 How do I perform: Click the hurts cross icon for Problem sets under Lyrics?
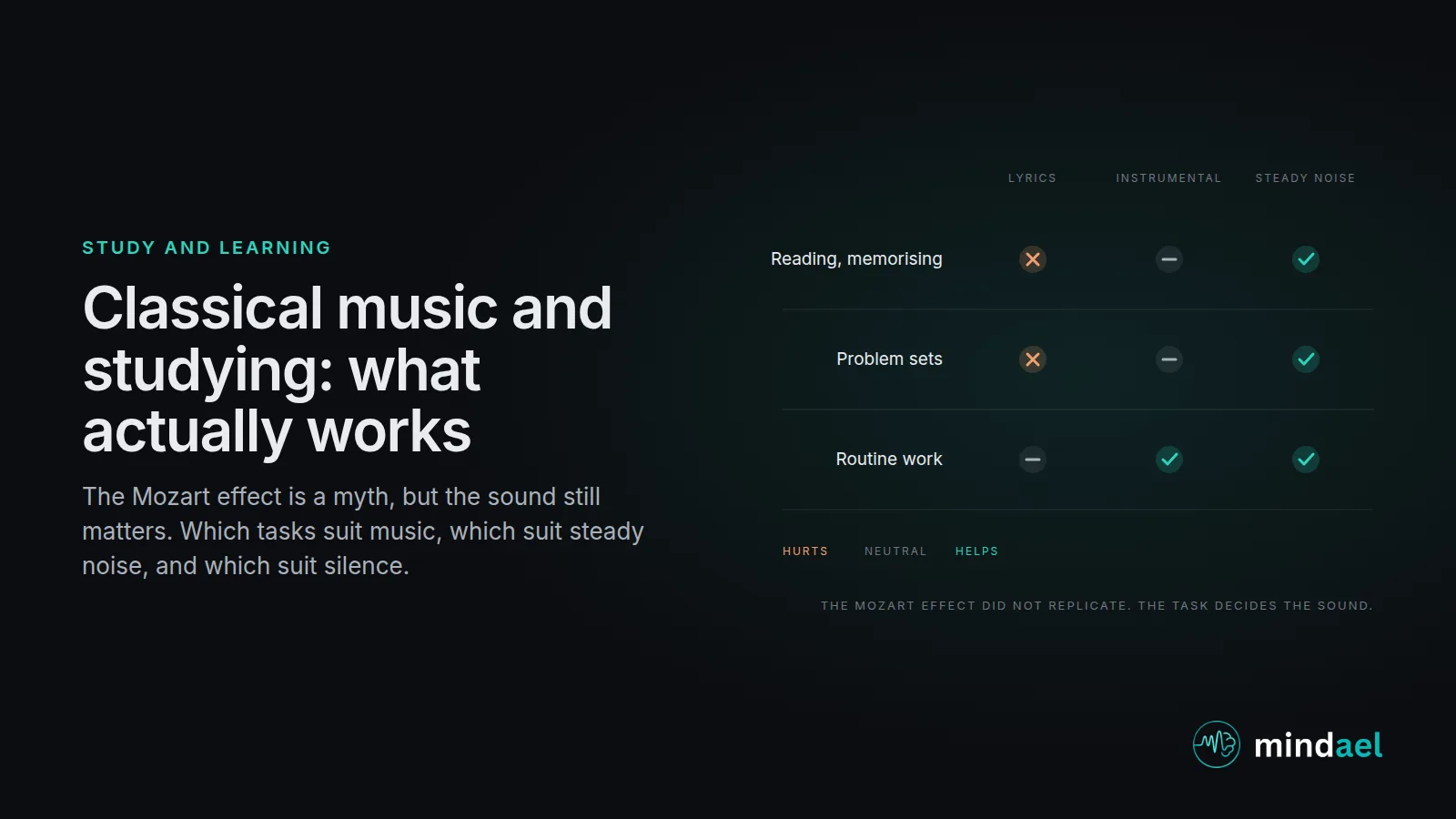click(1033, 359)
